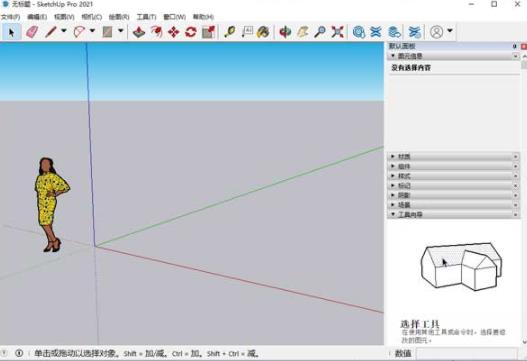Click the user account icon
The width and height of the screenshot is (527, 361).
437,32
